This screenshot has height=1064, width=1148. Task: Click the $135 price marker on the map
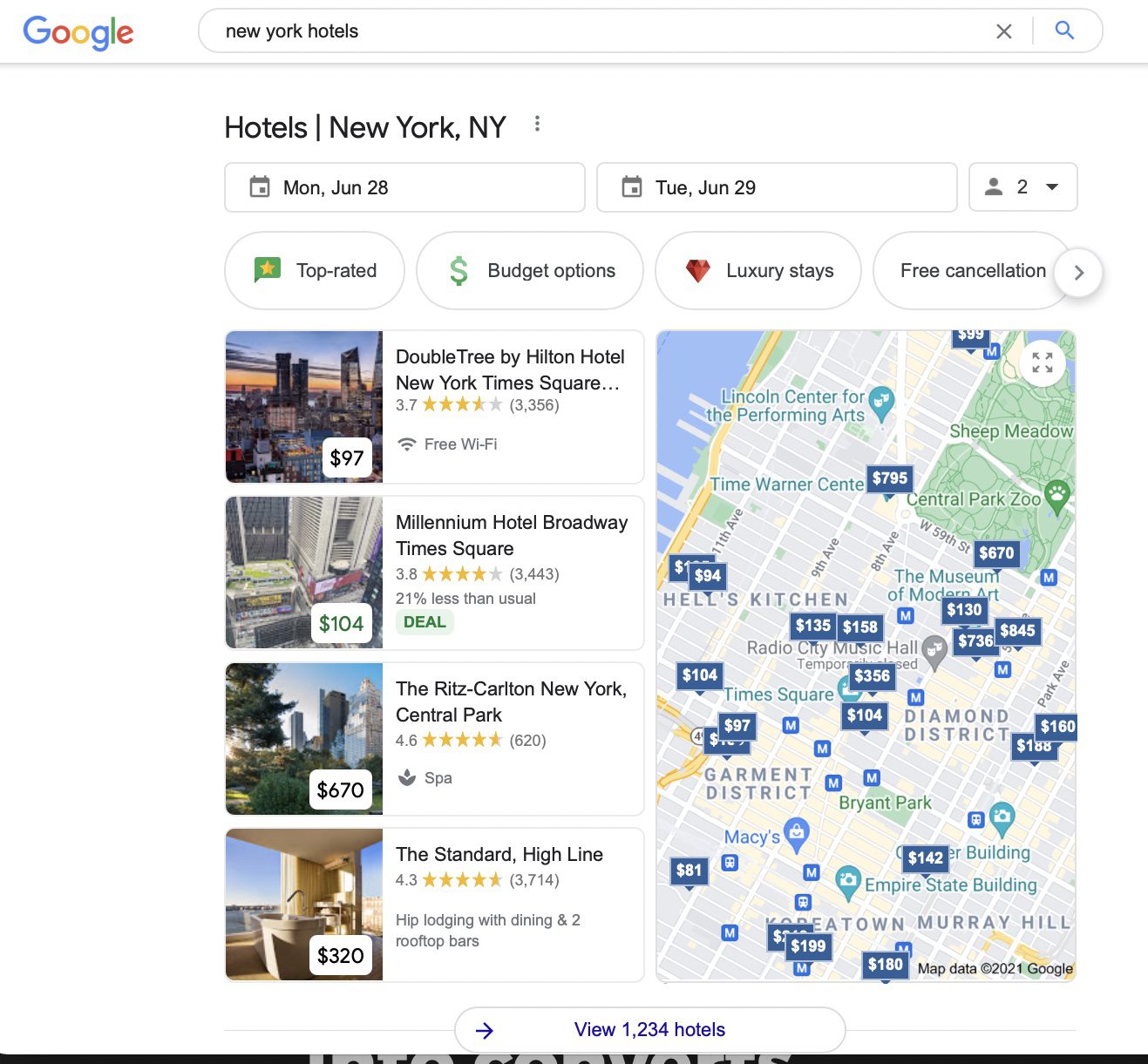tap(813, 625)
